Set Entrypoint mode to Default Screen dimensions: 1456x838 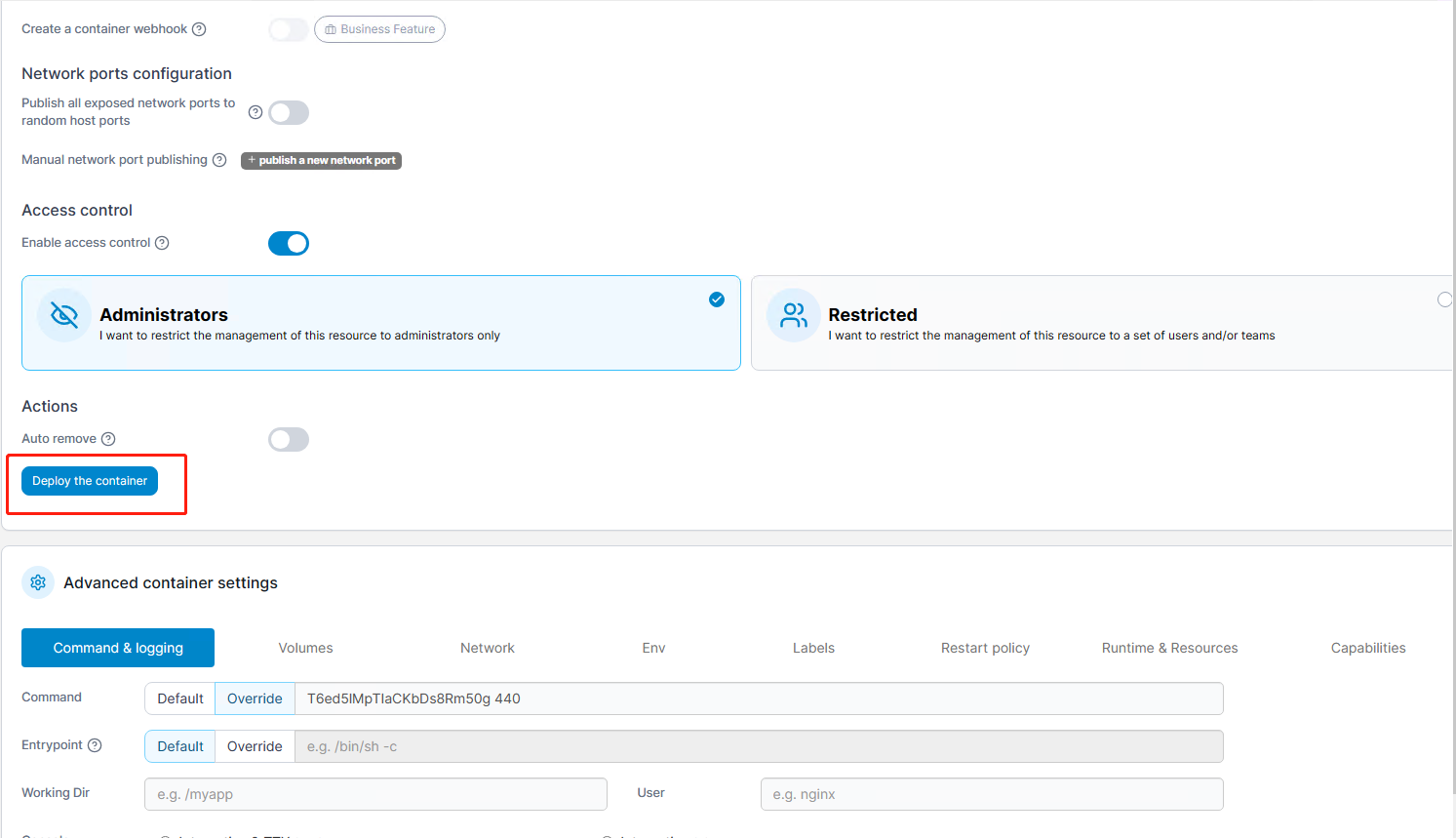[180, 746]
